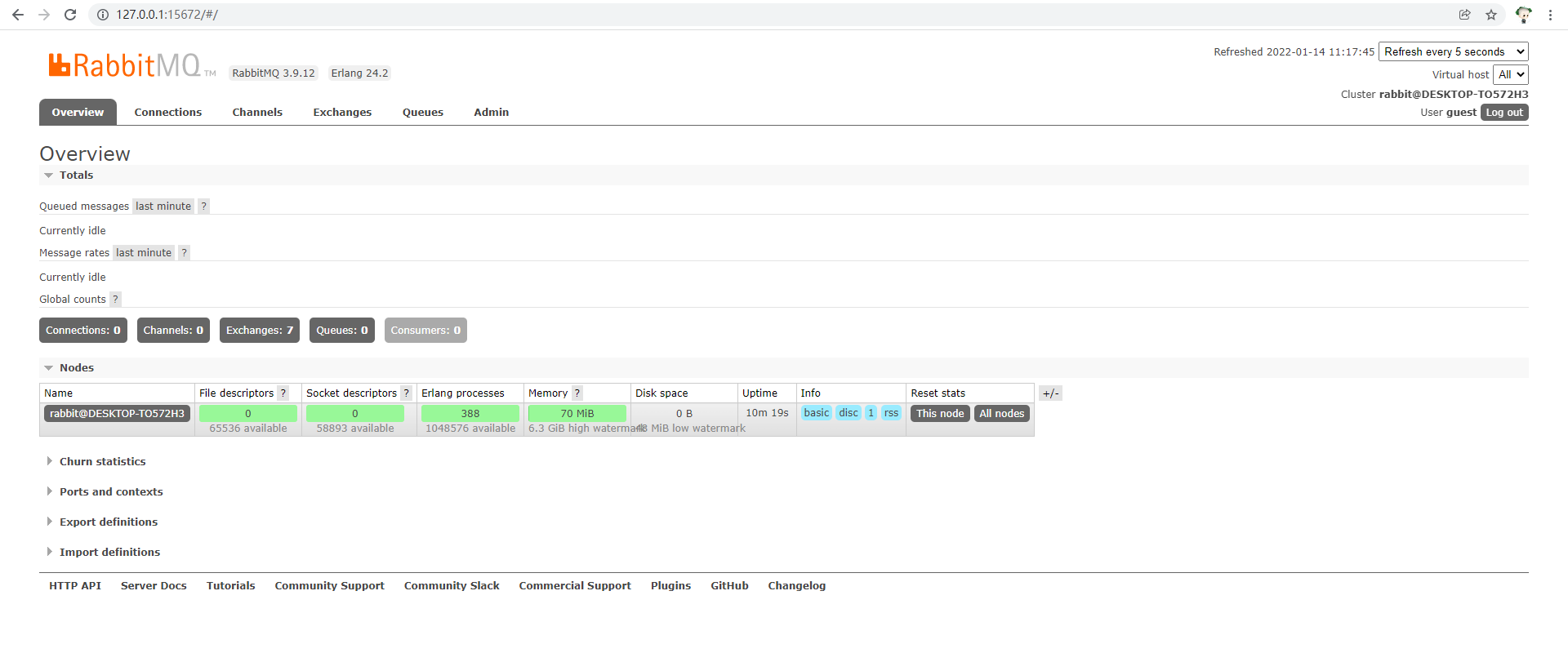Switch to the Connections tab

168,113
